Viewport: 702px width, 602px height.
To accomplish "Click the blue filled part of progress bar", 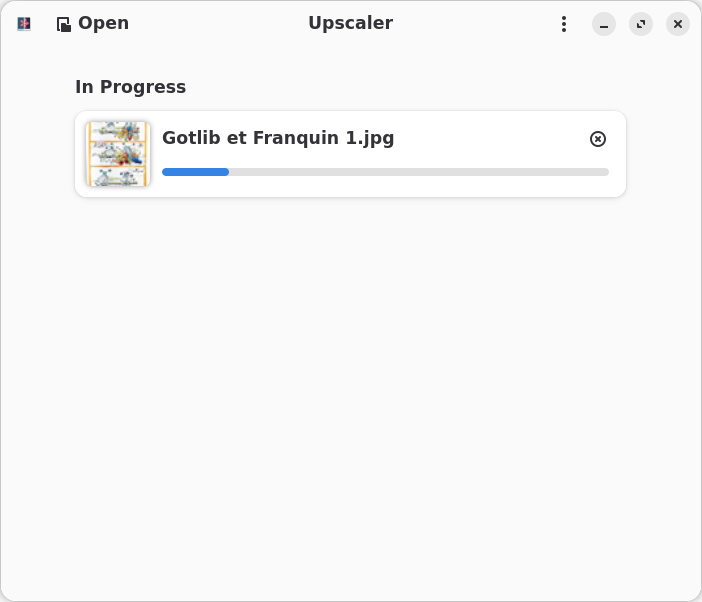I will click(x=195, y=172).
